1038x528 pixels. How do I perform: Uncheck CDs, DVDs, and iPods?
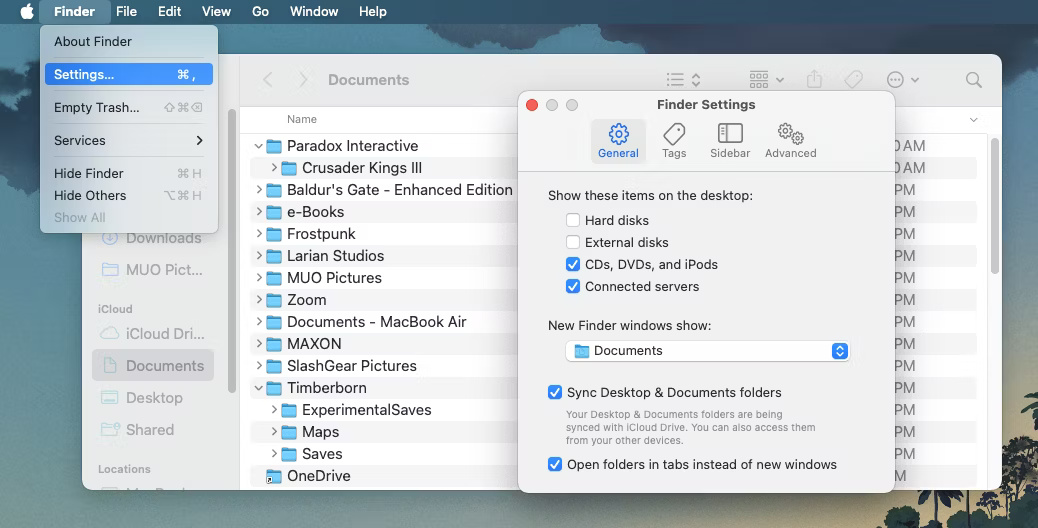(573, 265)
